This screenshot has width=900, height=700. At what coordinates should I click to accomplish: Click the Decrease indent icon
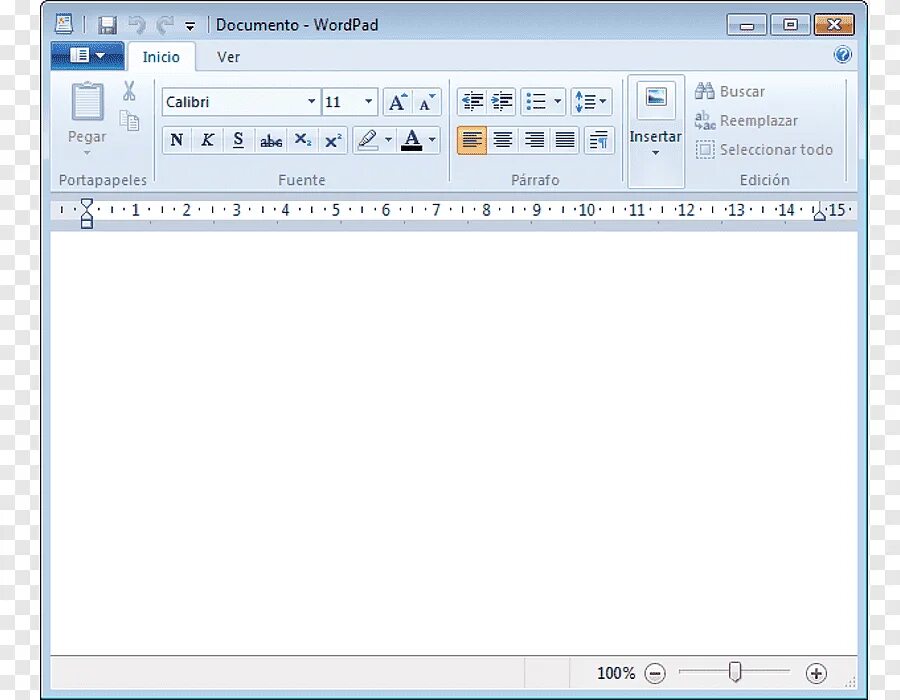pyautogui.click(x=472, y=102)
